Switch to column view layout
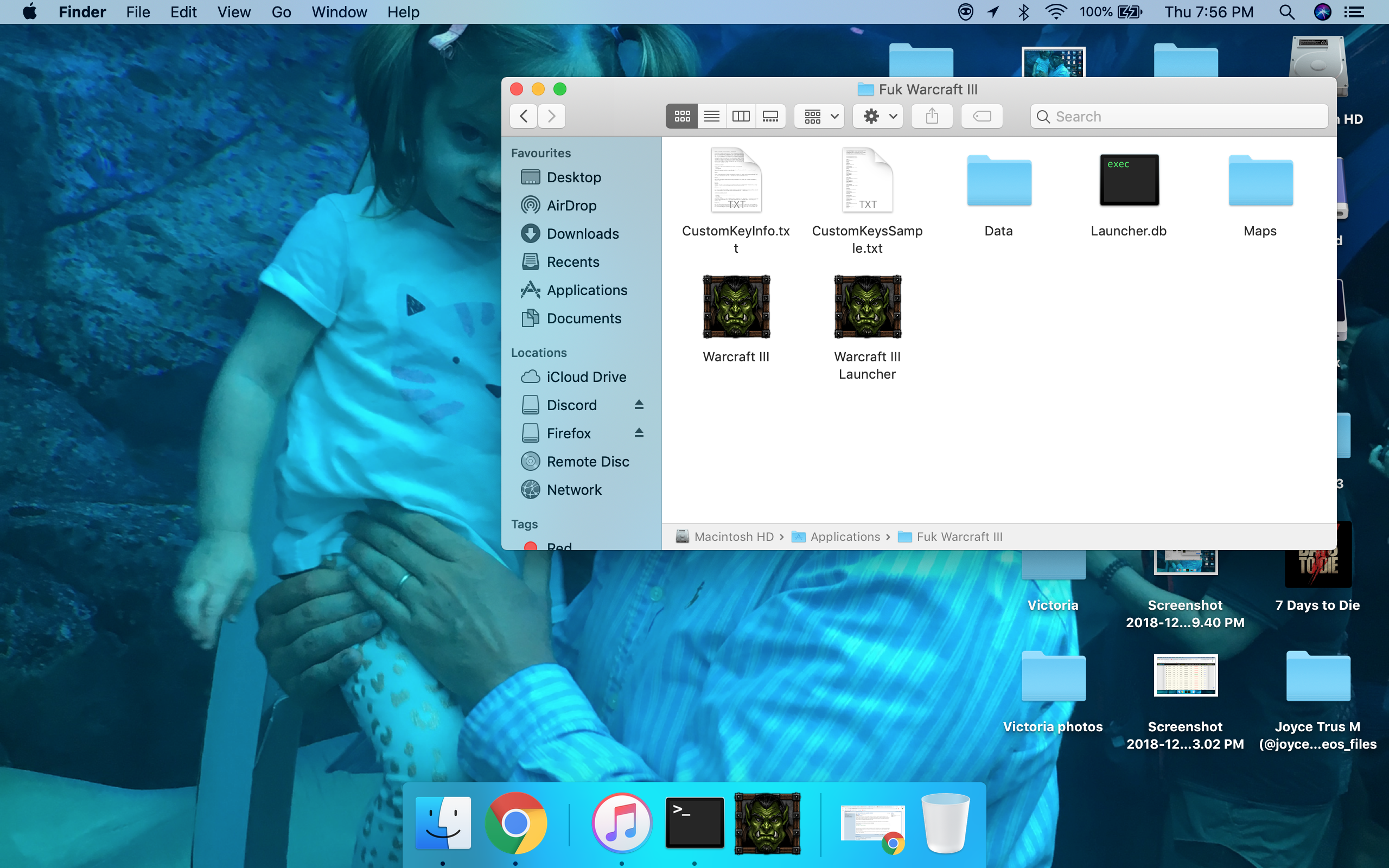This screenshot has width=1389, height=868. tap(740, 116)
